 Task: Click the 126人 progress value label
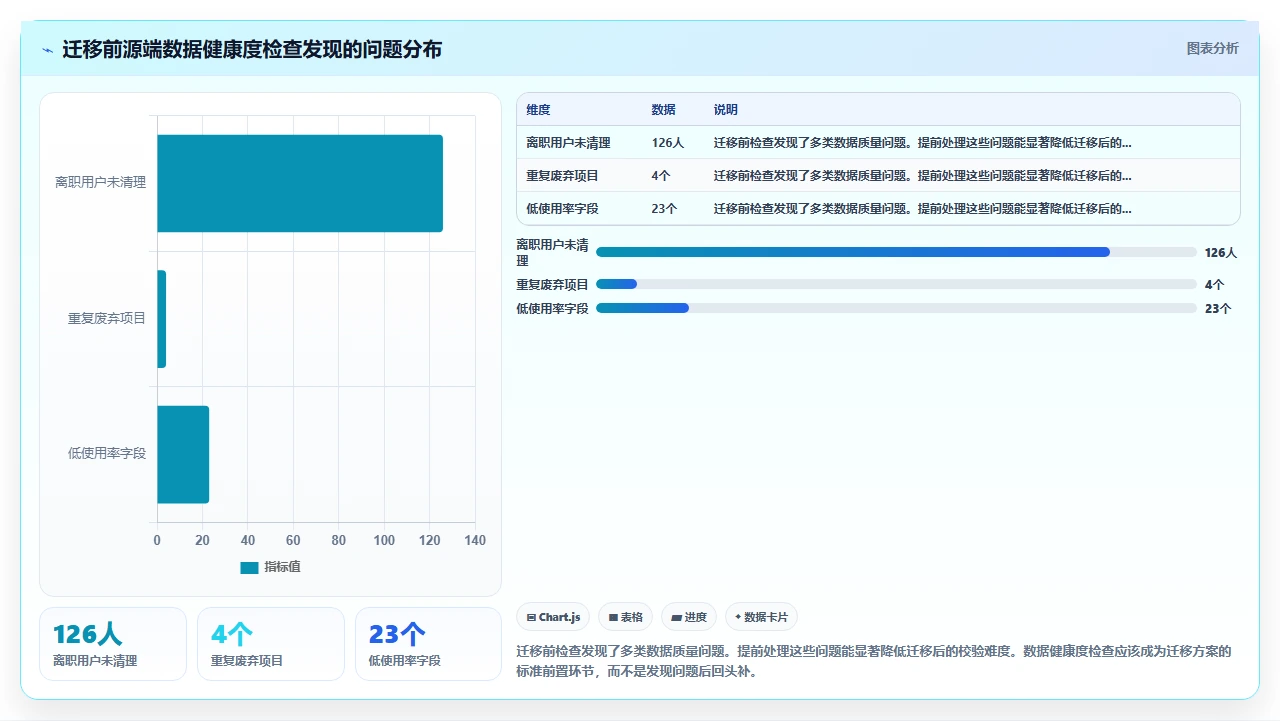click(1221, 253)
